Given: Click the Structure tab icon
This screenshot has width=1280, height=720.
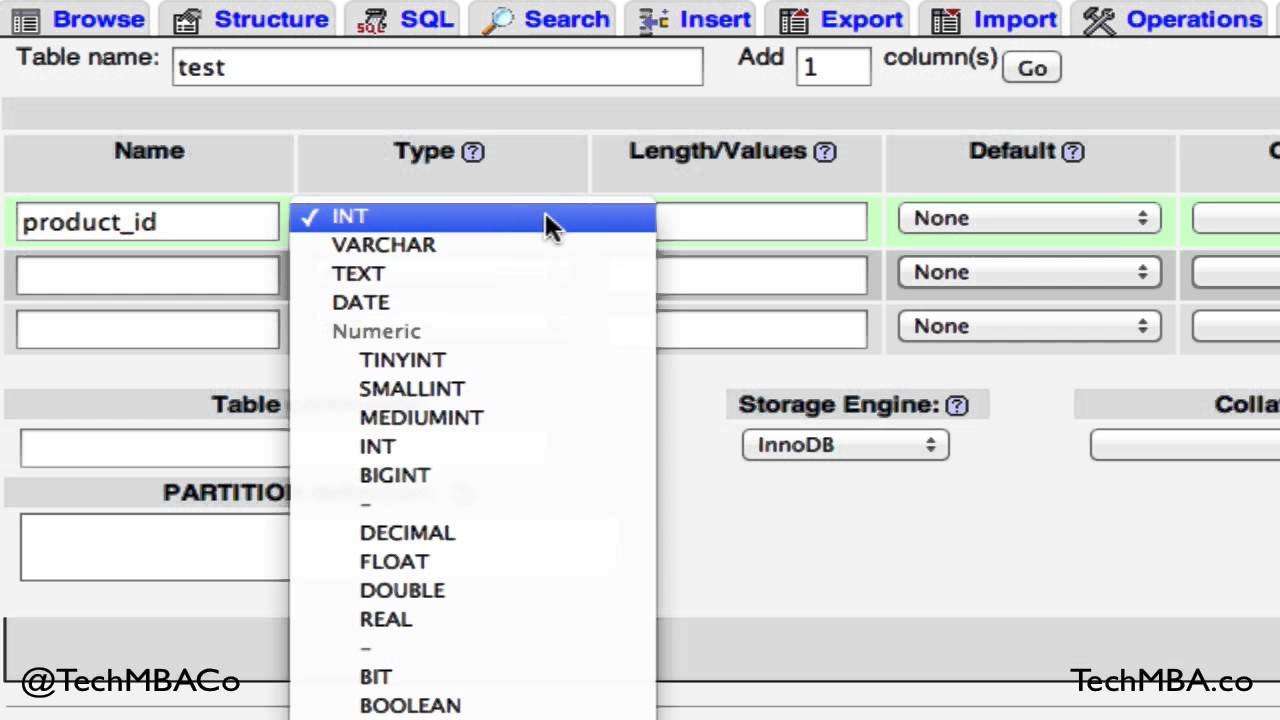Looking at the screenshot, I should [187, 20].
